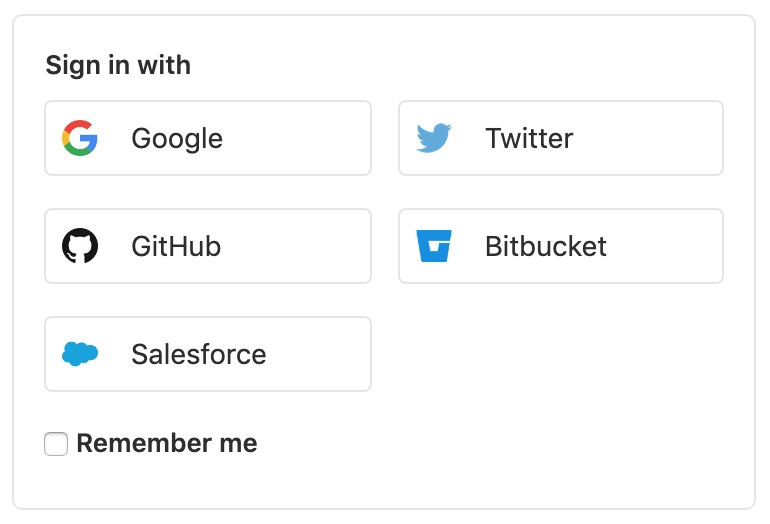The image size is (770, 524).
Task: Click the Salesforce cloud icon
Action: [x=80, y=354]
